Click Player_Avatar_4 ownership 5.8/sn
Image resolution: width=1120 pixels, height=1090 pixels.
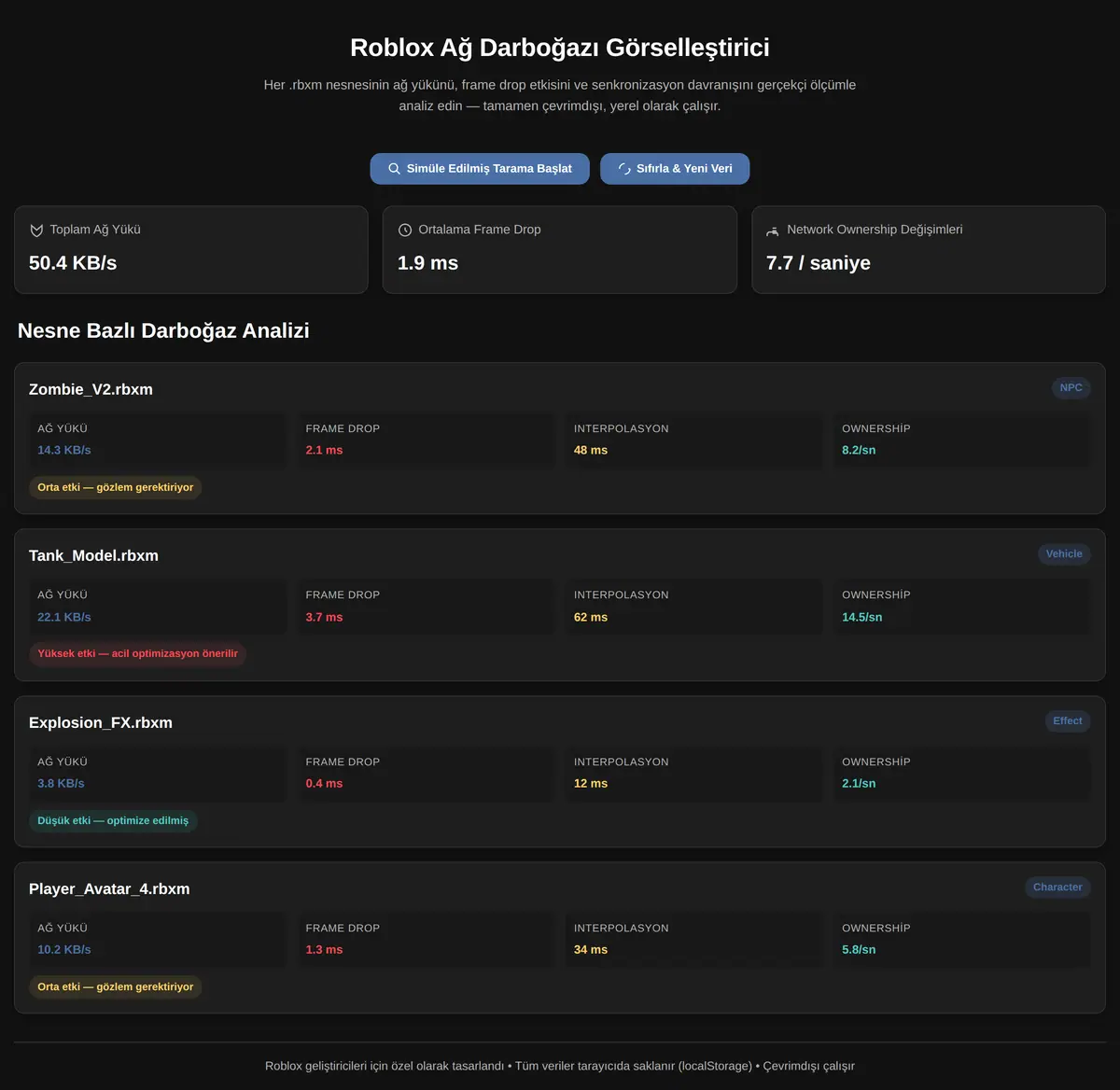tap(859, 949)
